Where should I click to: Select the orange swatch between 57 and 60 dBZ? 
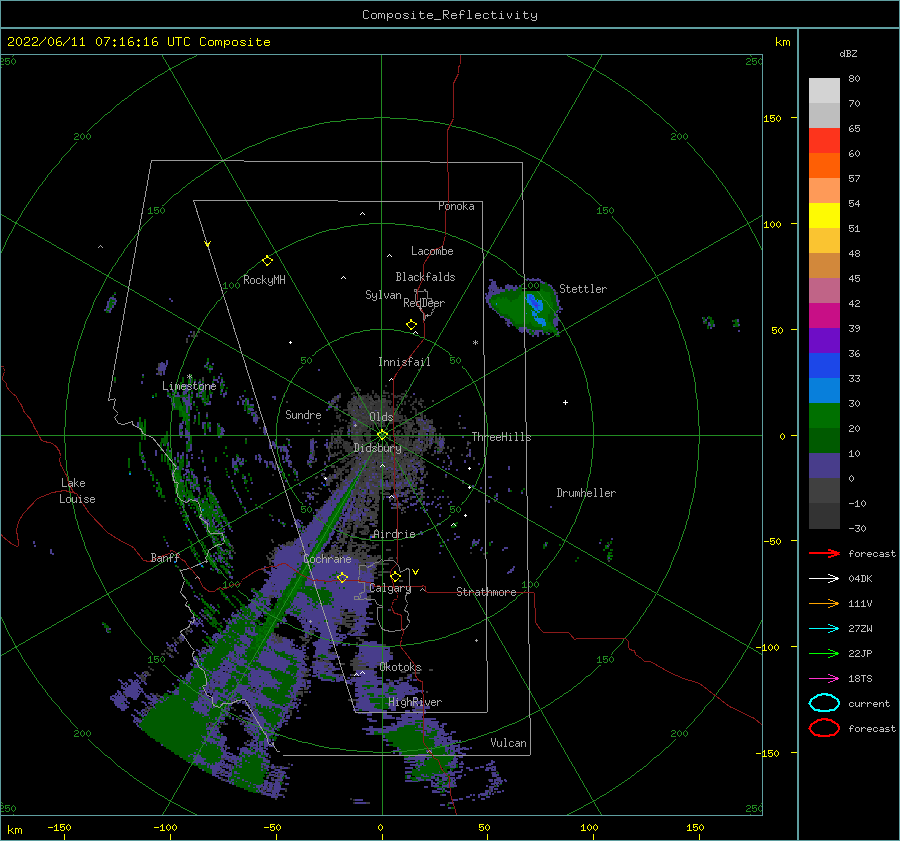(x=824, y=165)
